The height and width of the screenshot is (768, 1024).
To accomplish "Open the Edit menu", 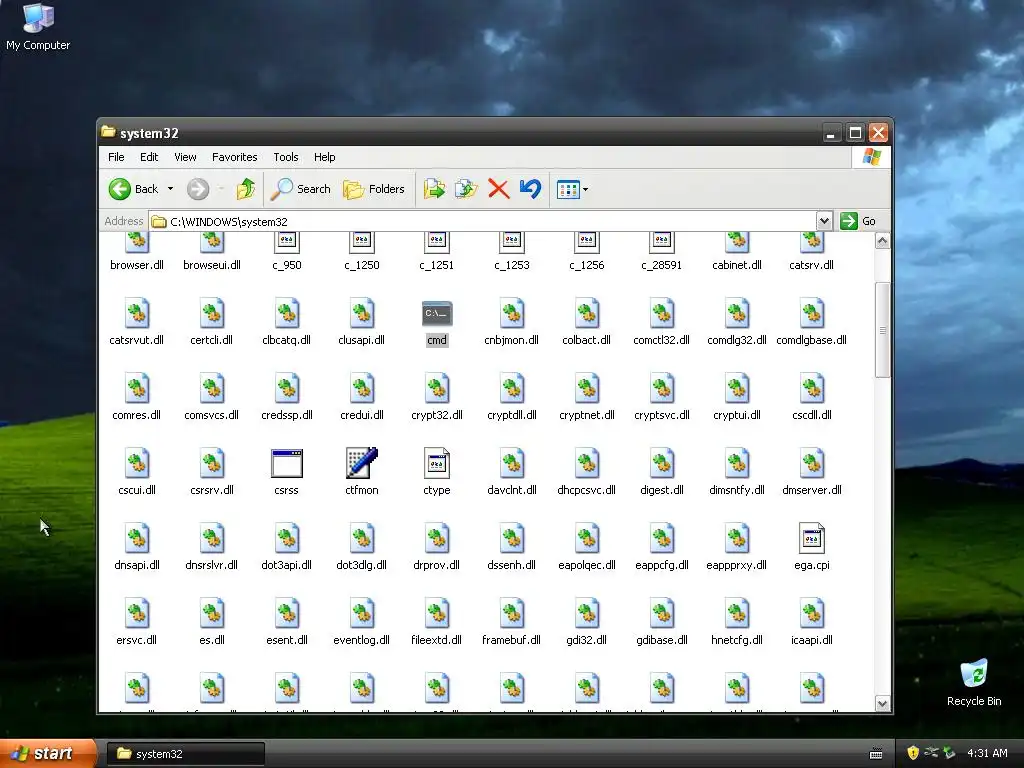I will point(149,157).
